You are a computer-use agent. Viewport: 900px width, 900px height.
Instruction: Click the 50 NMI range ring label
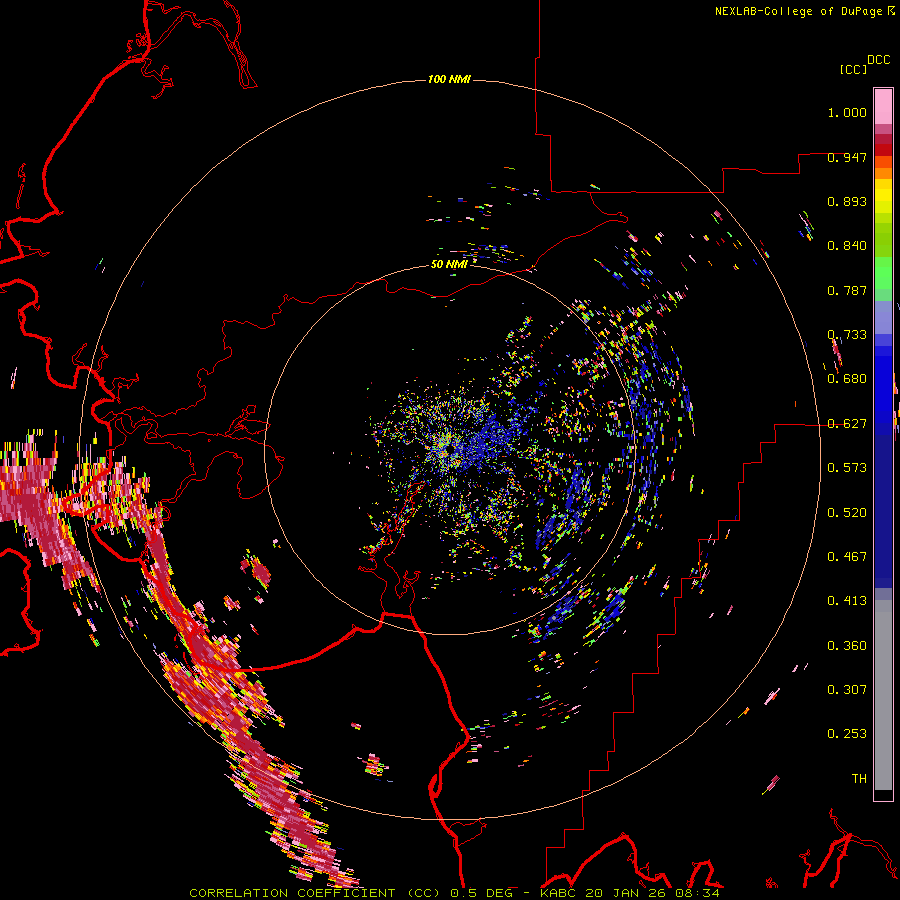[x=449, y=264]
